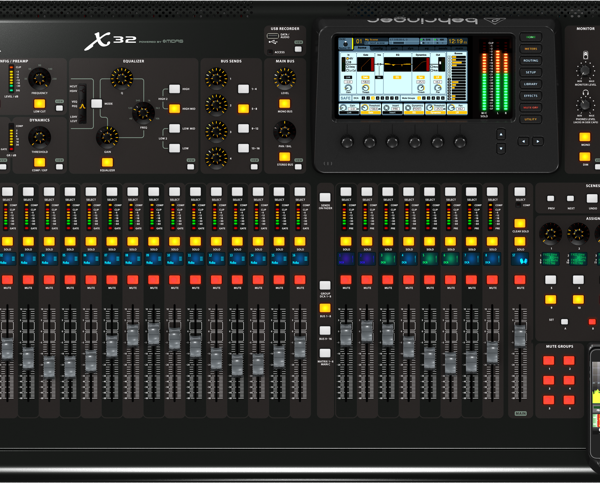This screenshot has width=600, height=483.
Task: Click the right arrow page key
Action: (538, 142)
